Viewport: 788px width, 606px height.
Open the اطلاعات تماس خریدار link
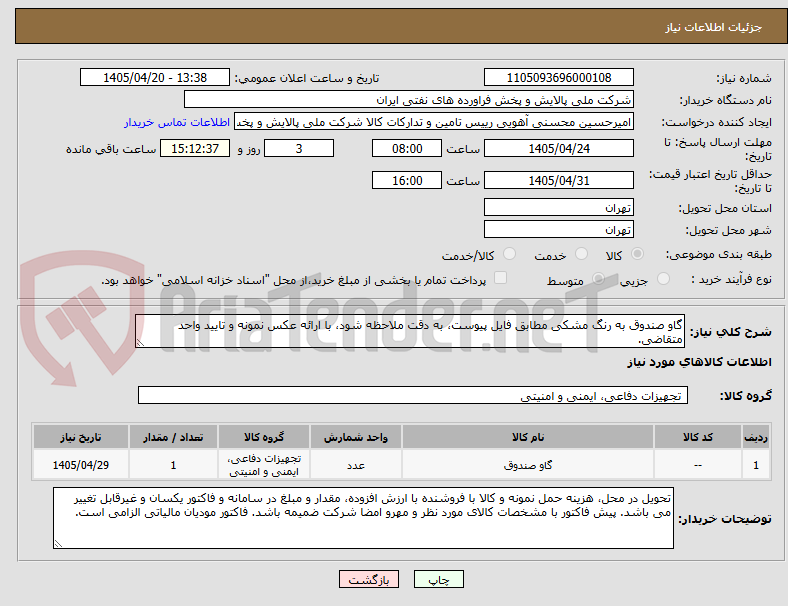pyautogui.click(x=177, y=122)
